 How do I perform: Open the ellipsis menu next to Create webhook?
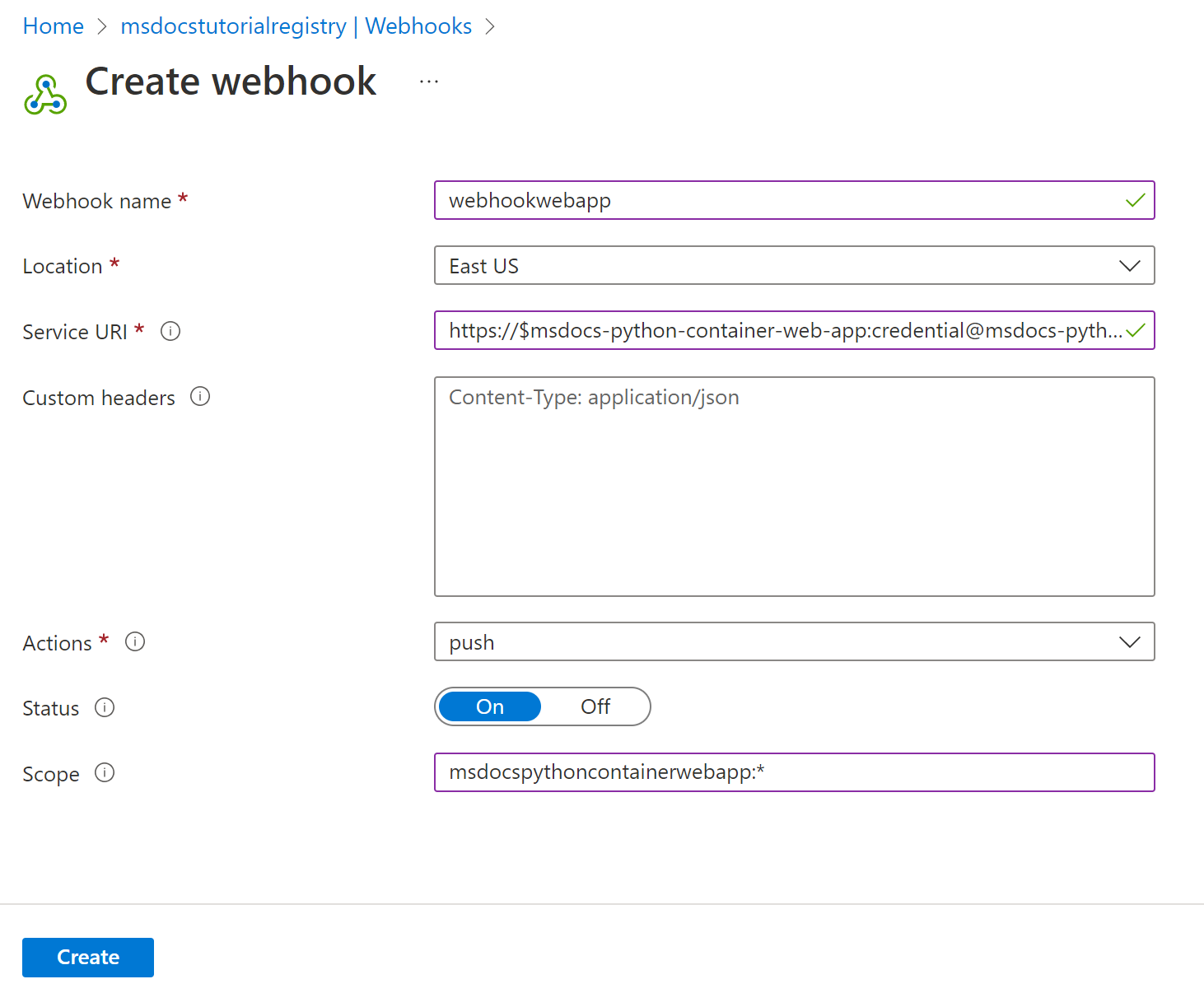pyautogui.click(x=428, y=80)
